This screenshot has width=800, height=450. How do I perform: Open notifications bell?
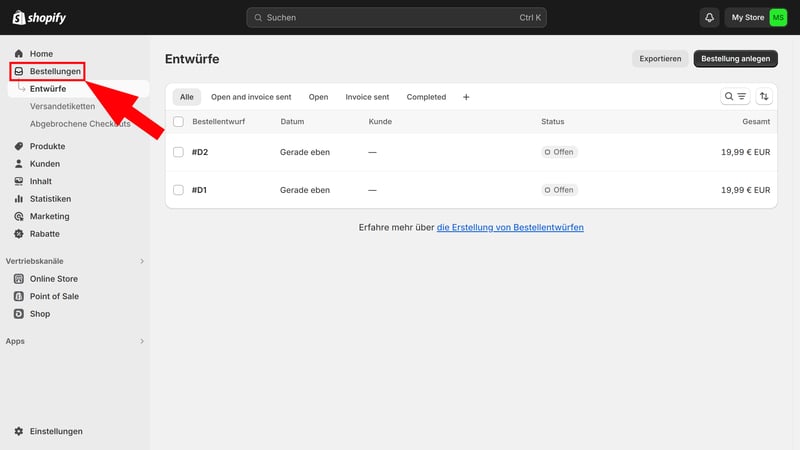[x=710, y=17]
